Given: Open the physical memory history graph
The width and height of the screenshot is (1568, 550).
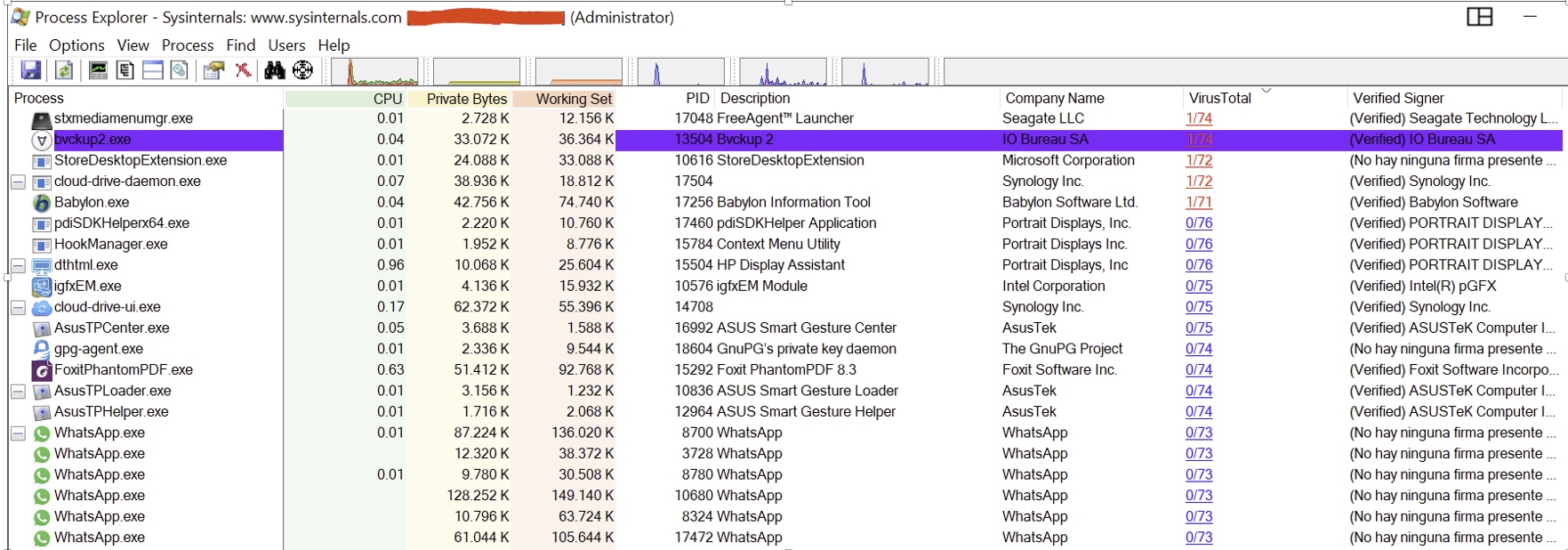Looking at the screenshot, I should click(579, 71).
